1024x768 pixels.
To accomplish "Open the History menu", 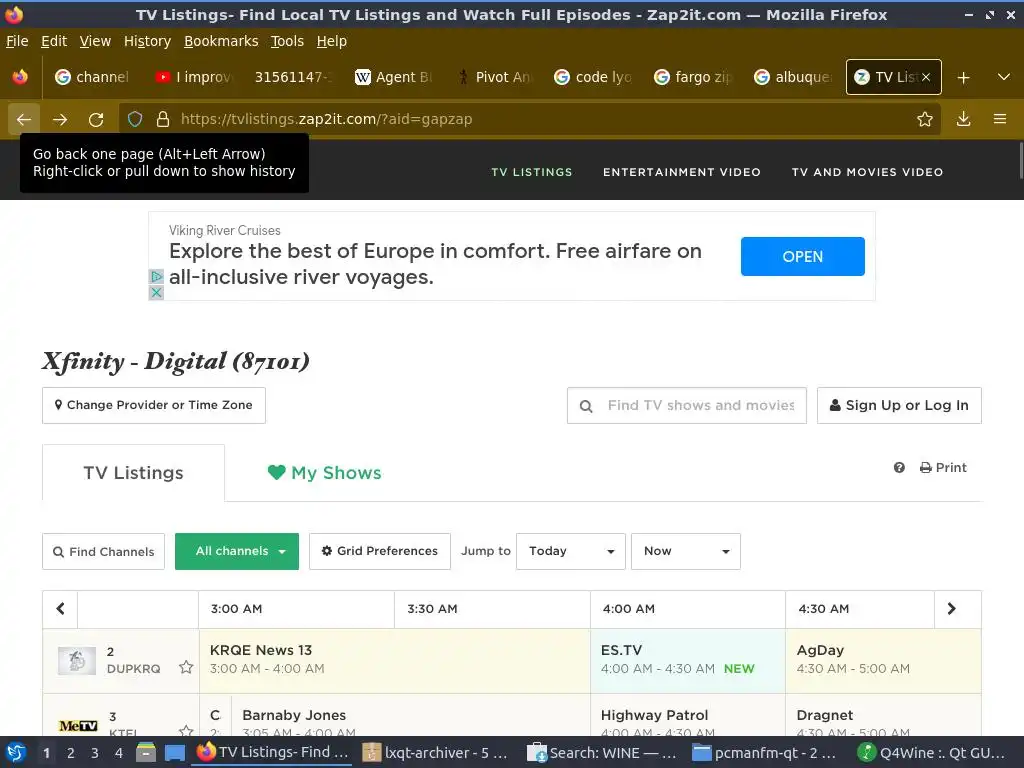I will point(148,41).
